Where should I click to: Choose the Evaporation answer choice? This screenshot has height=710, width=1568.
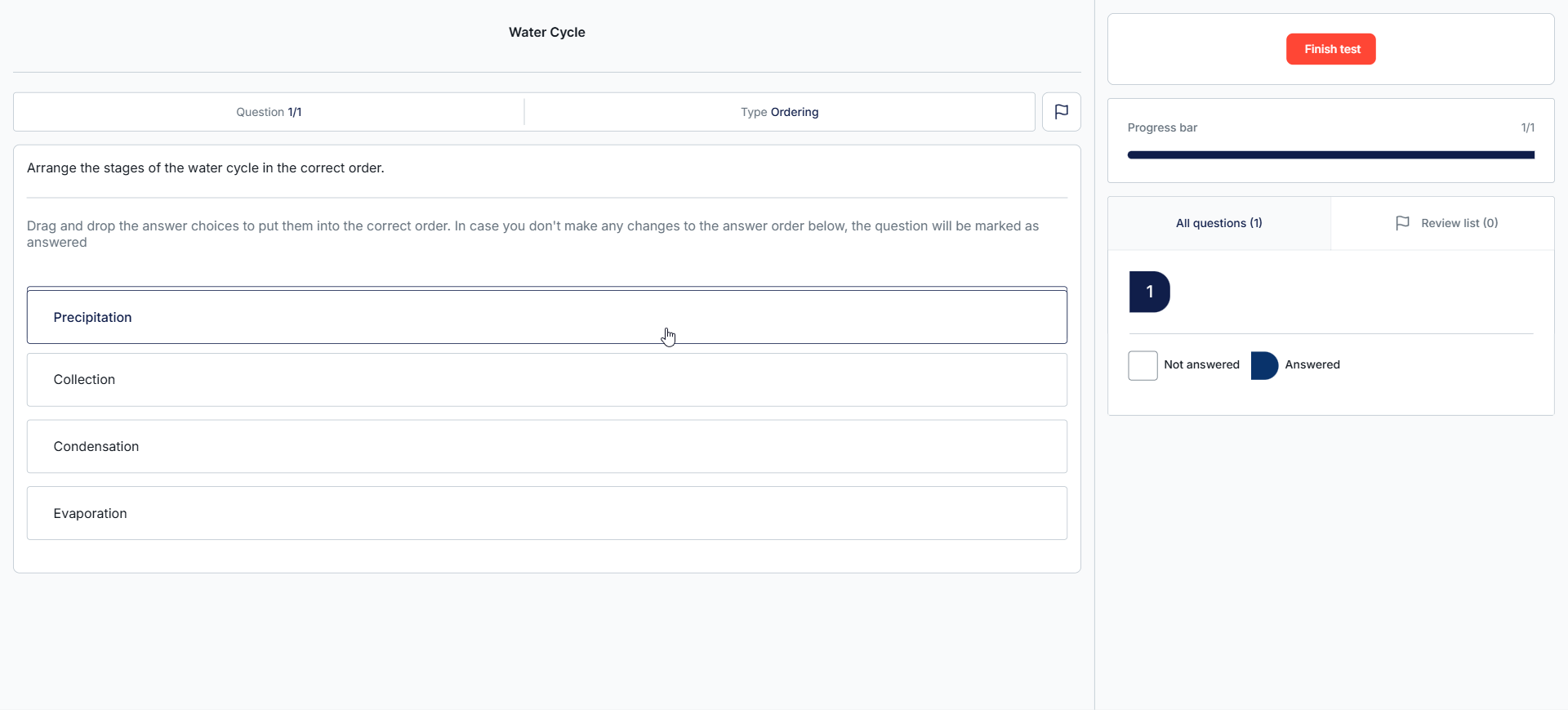[x=546, y=513]
